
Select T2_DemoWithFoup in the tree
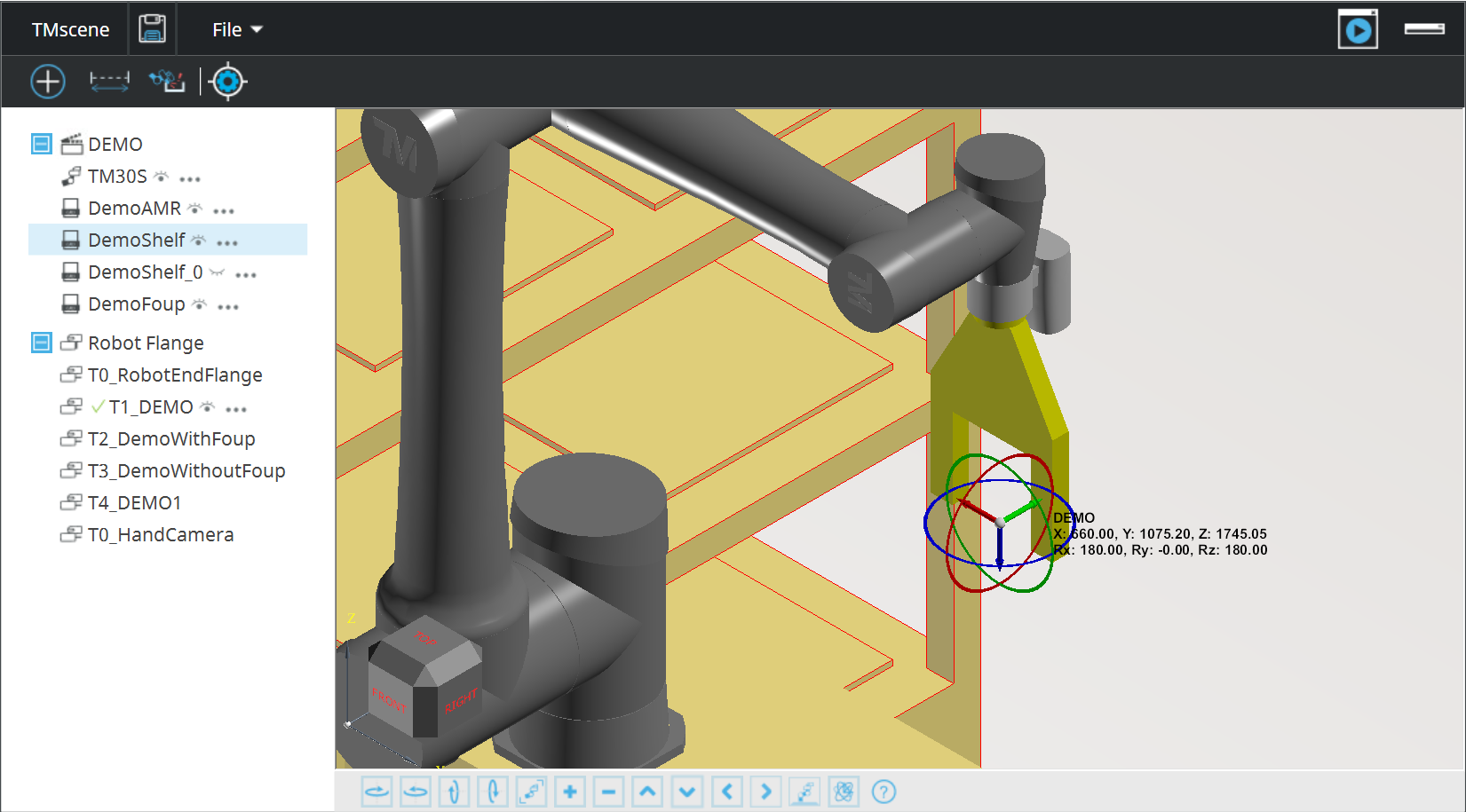pos(170,439)
